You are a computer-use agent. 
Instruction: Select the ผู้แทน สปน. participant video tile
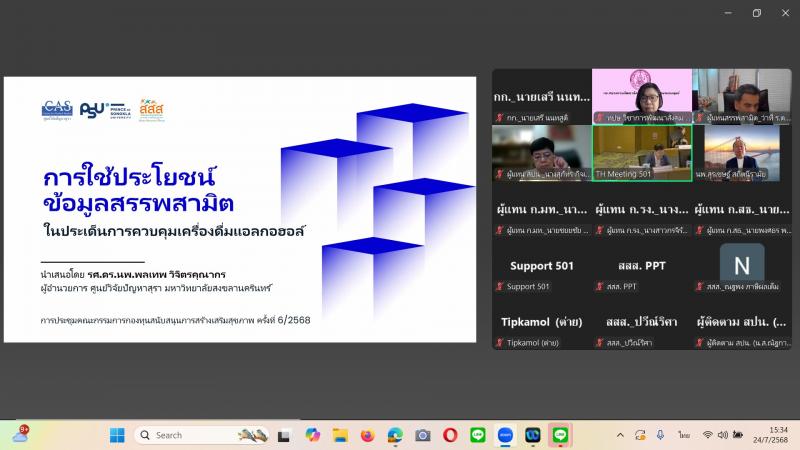pos(541,153)
